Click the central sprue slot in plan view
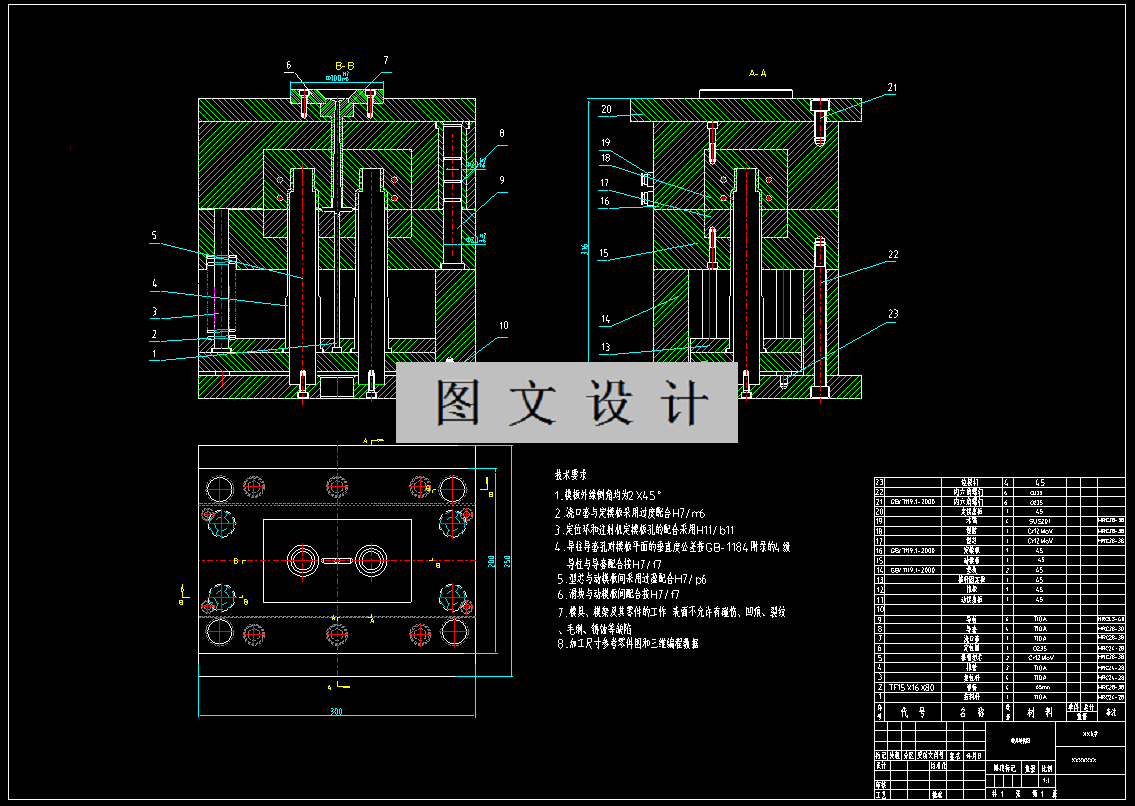Image resolution: width=1135 pixels, height=806 pixels. coord(337,561)
